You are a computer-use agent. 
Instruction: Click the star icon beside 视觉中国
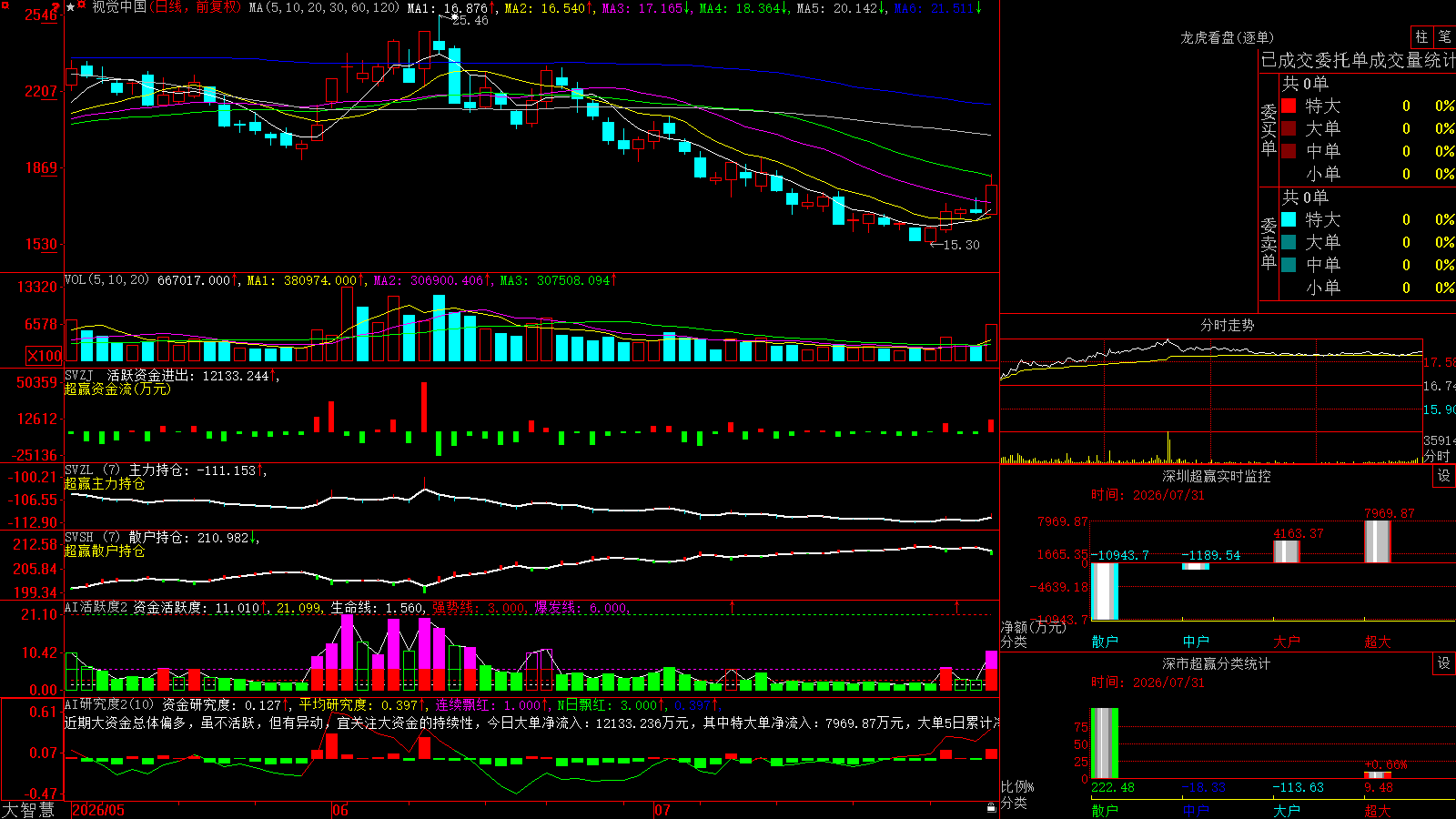(70, 7)
